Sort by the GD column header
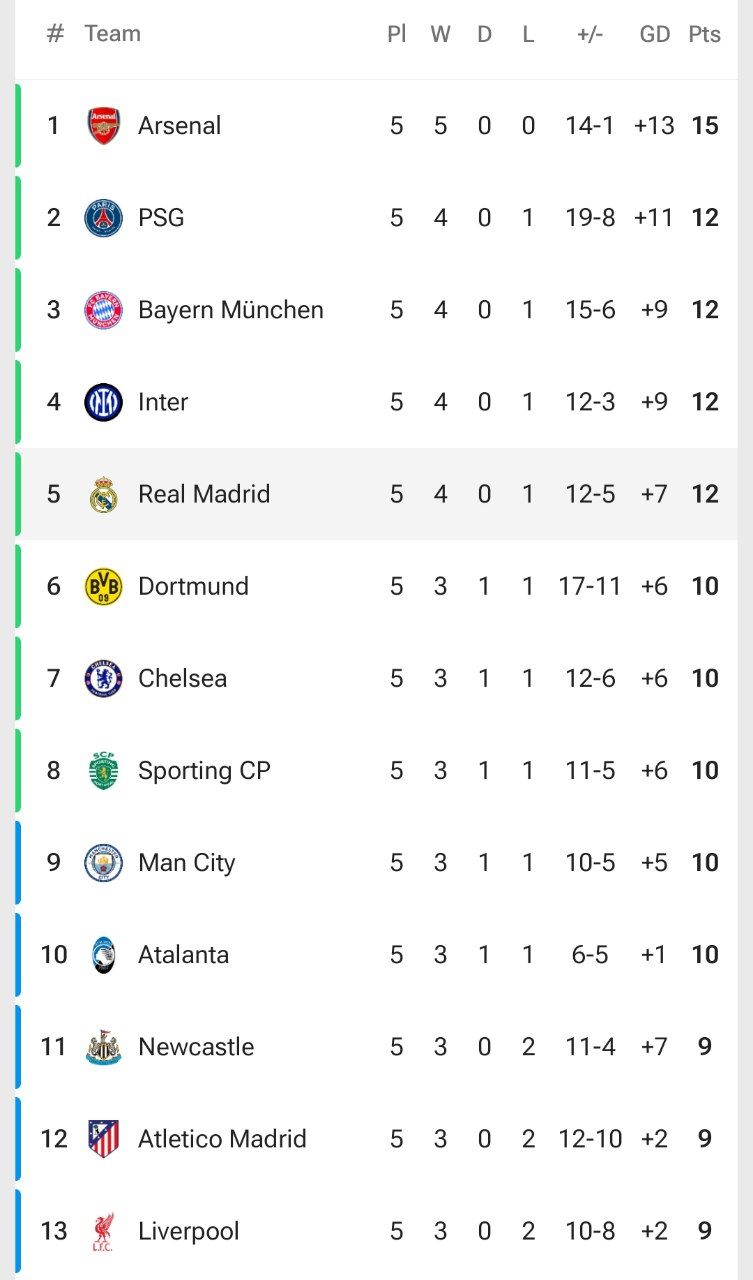753x1280 pixels. click(654, 34)
